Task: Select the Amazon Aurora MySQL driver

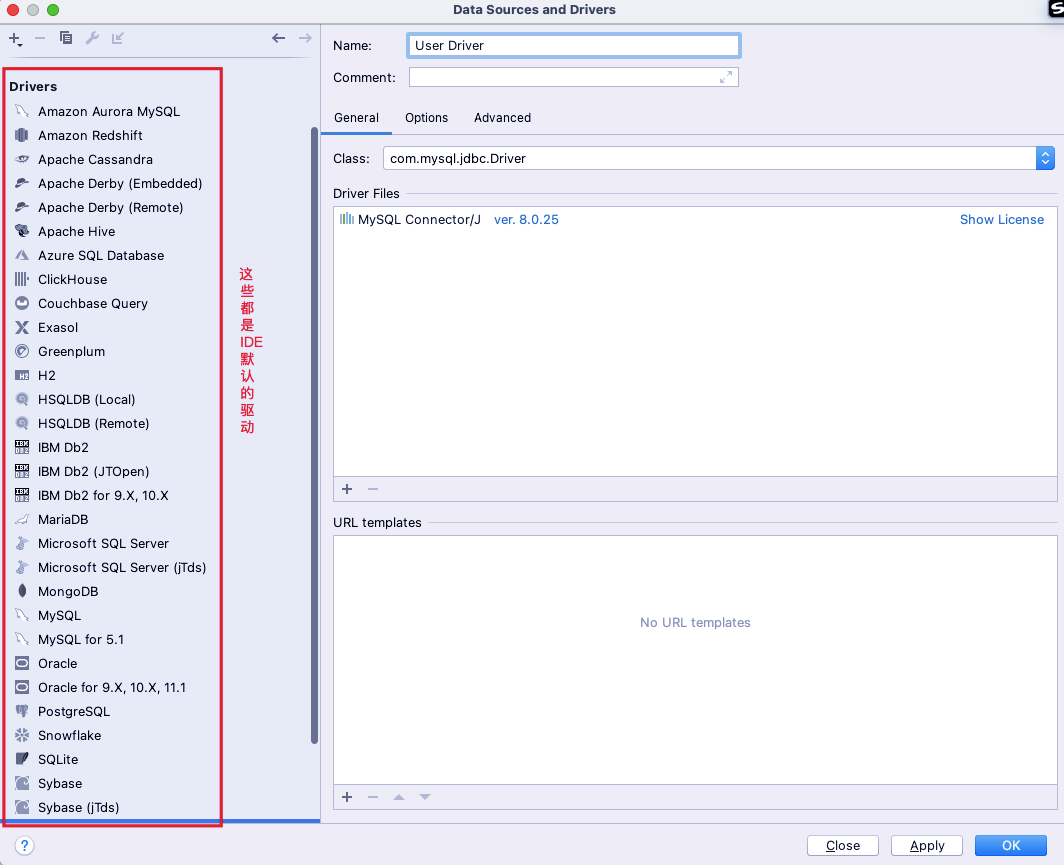Action: 109,111
